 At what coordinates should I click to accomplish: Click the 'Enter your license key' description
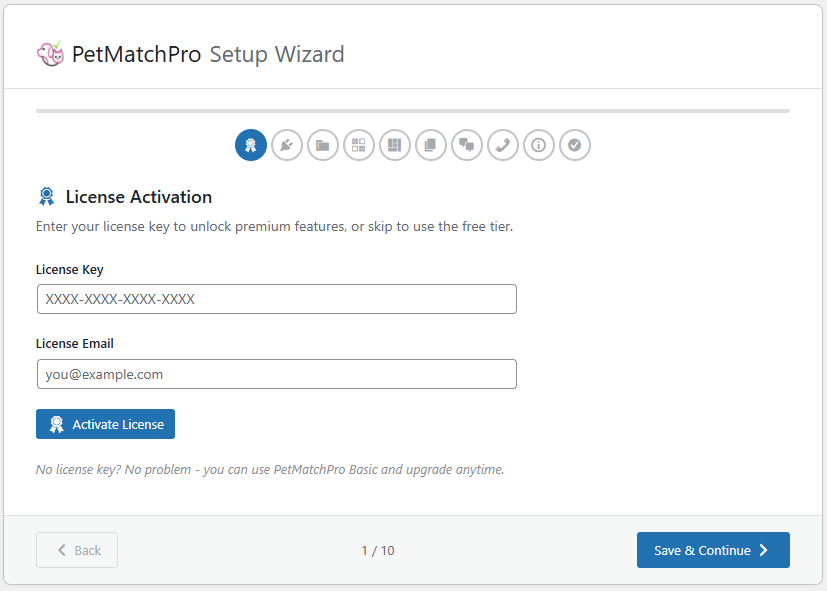pyautogui.click(x=274, y=226)
